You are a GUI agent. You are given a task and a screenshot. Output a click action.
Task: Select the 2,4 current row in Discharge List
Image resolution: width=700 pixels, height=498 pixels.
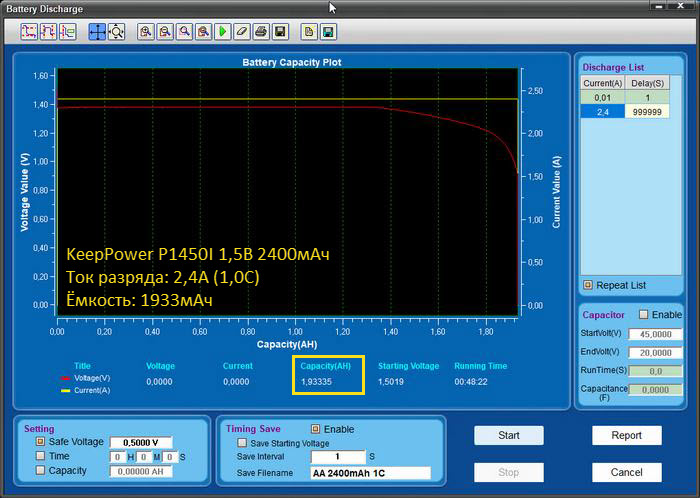click(603, 112)
